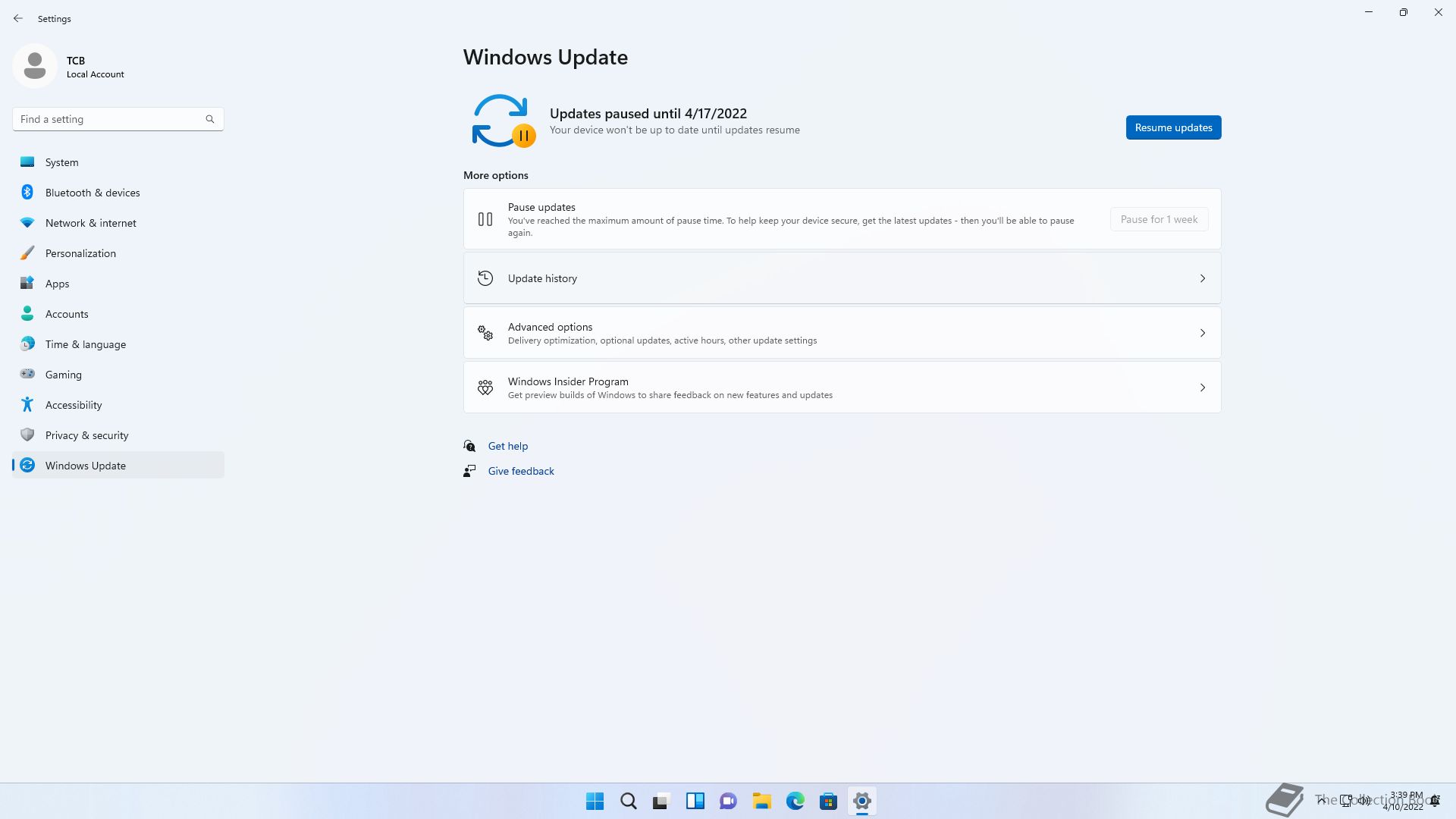Click the Advanced options gears icon

[x=485, y=333]
